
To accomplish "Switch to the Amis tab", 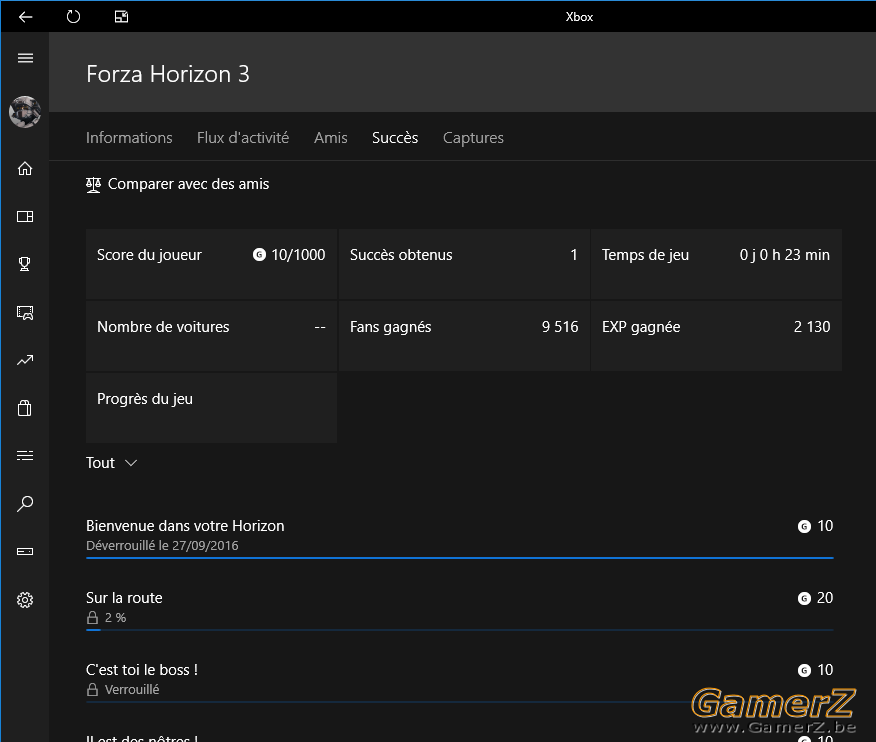I will coord(331,137).
